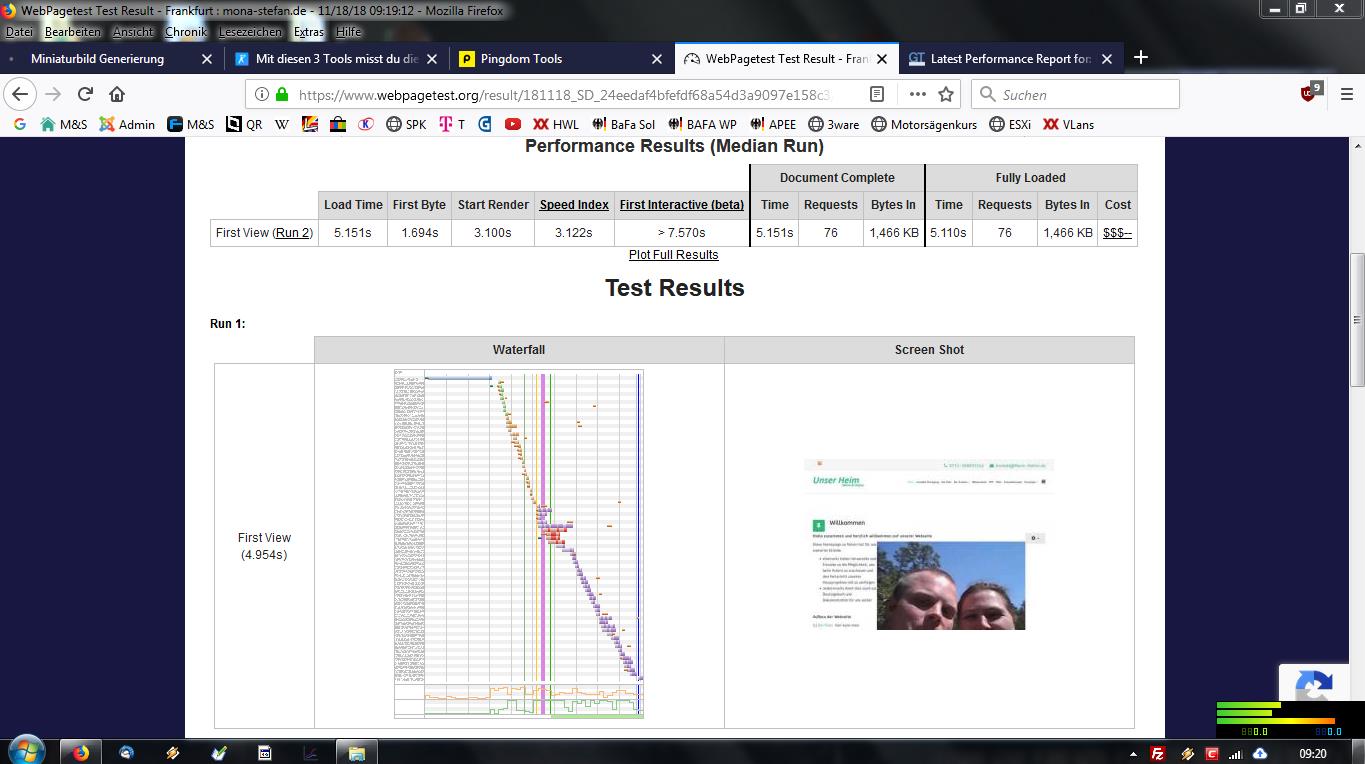Close the Miniaturbild Generierung tab
The height and width of the screenshot is (764, 1365).
click(x=207, y=59)
